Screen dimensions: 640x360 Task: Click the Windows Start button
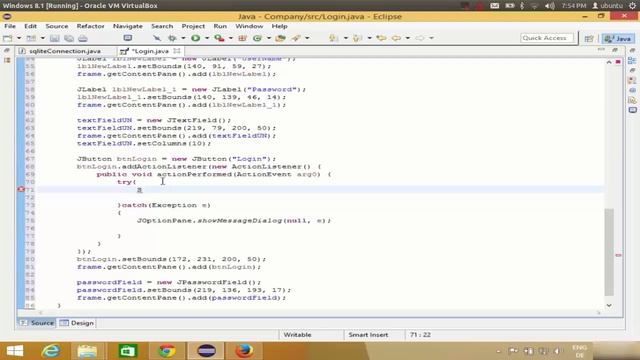(x=15, y=351)
